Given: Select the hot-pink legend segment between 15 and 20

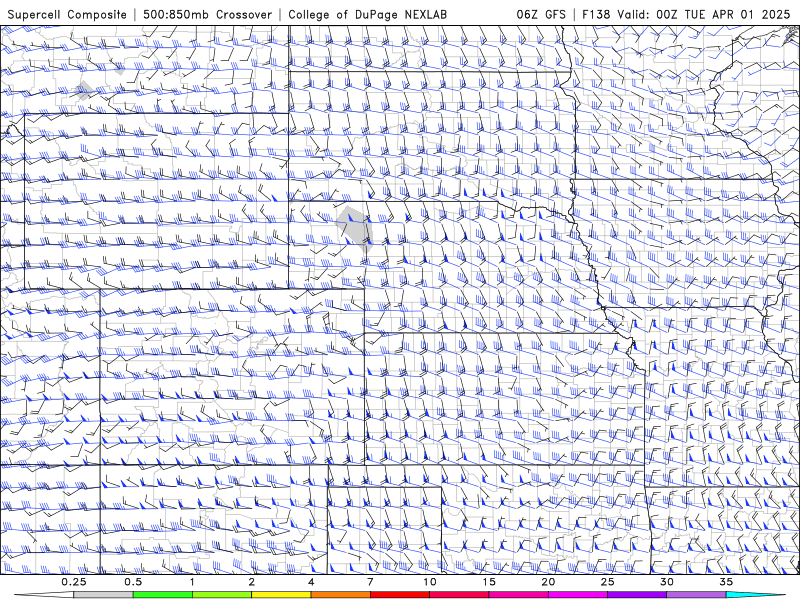Looking at the screenshot, I should click(518, 595).
